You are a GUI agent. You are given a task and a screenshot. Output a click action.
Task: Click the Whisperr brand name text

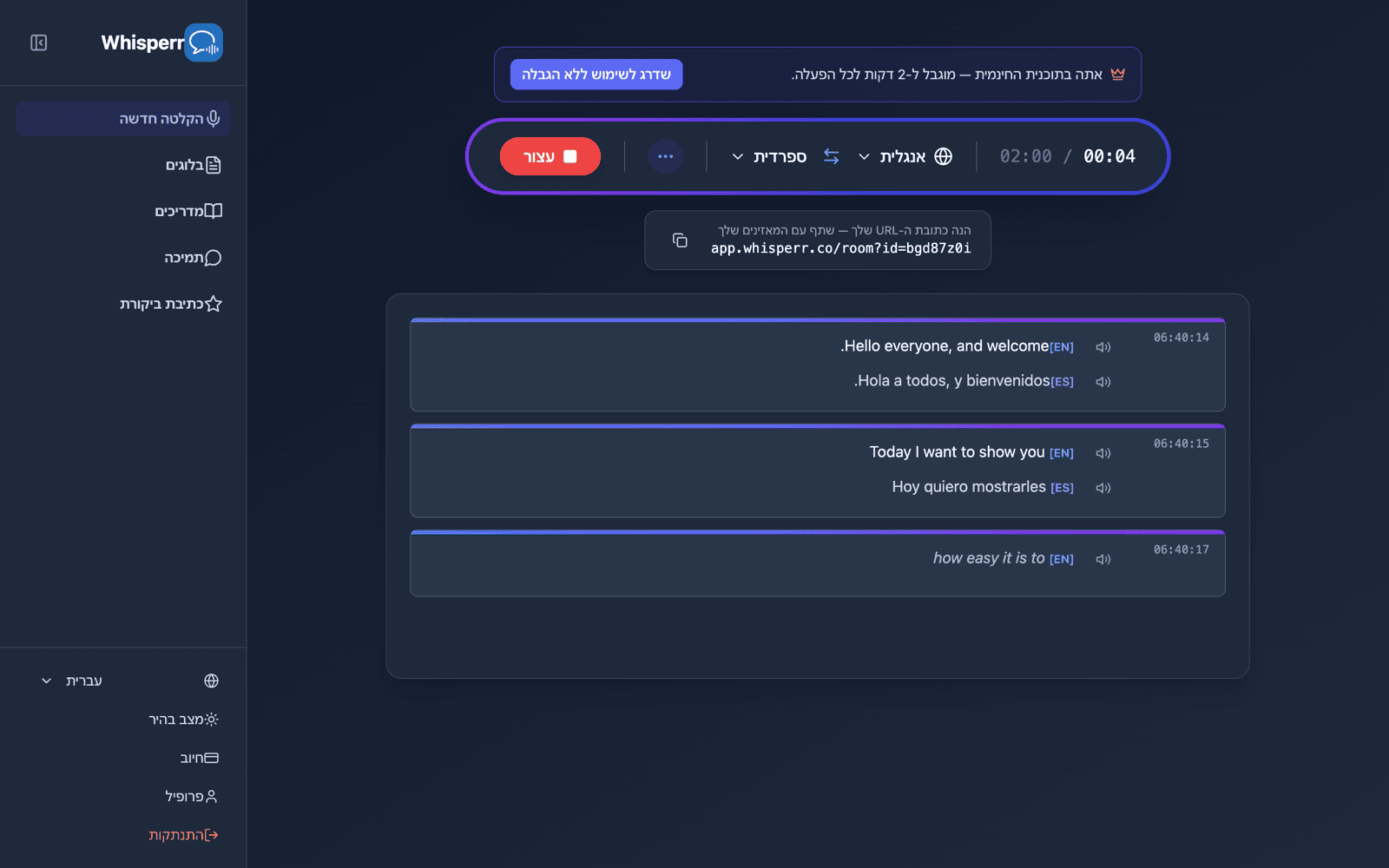coord(142,43)
